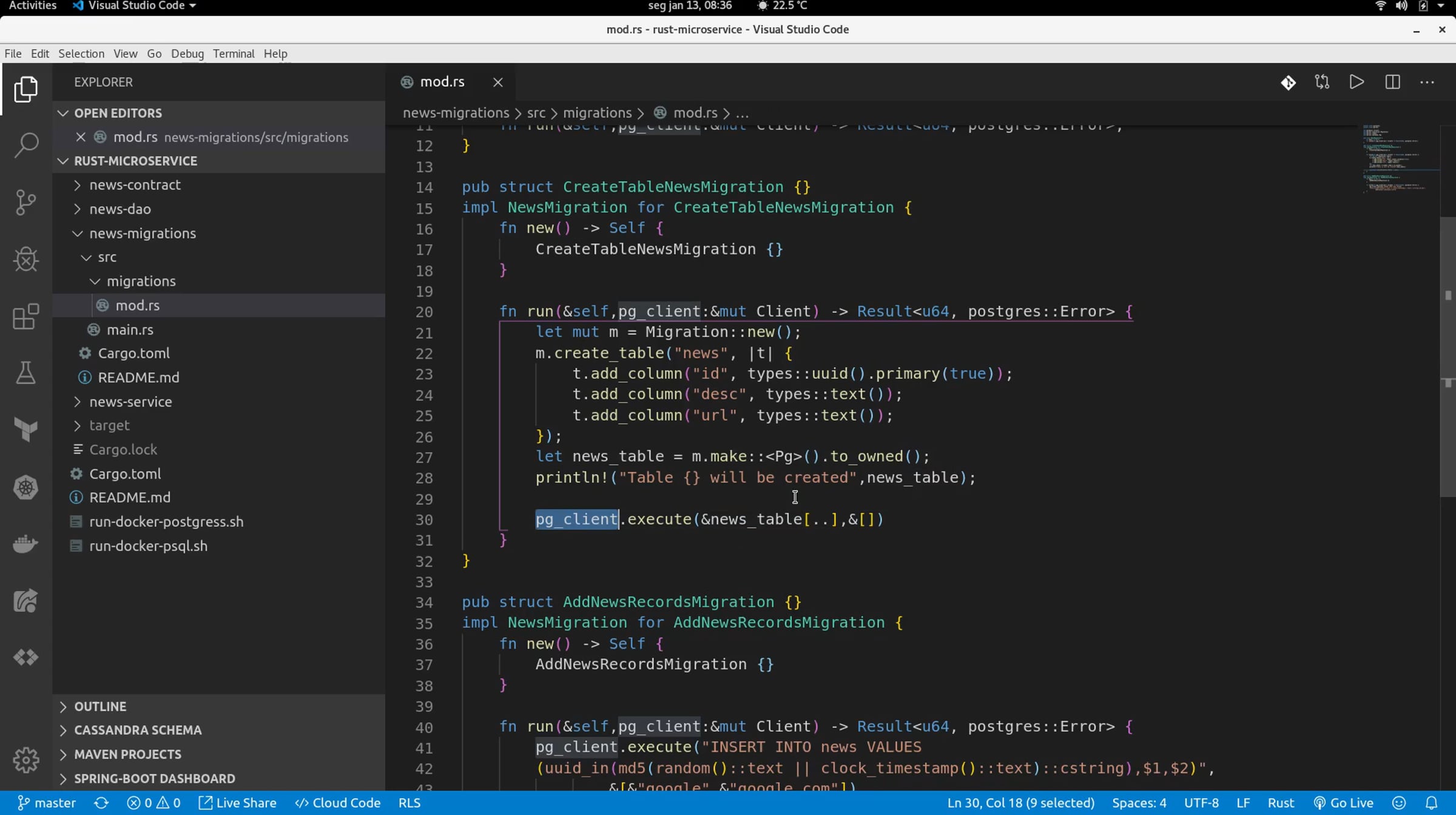Image resolution: width=1456 pixels, height=815 pixels.
Task: Click the Run play icon in editor toolbar
Action: tap(1357, 82)
